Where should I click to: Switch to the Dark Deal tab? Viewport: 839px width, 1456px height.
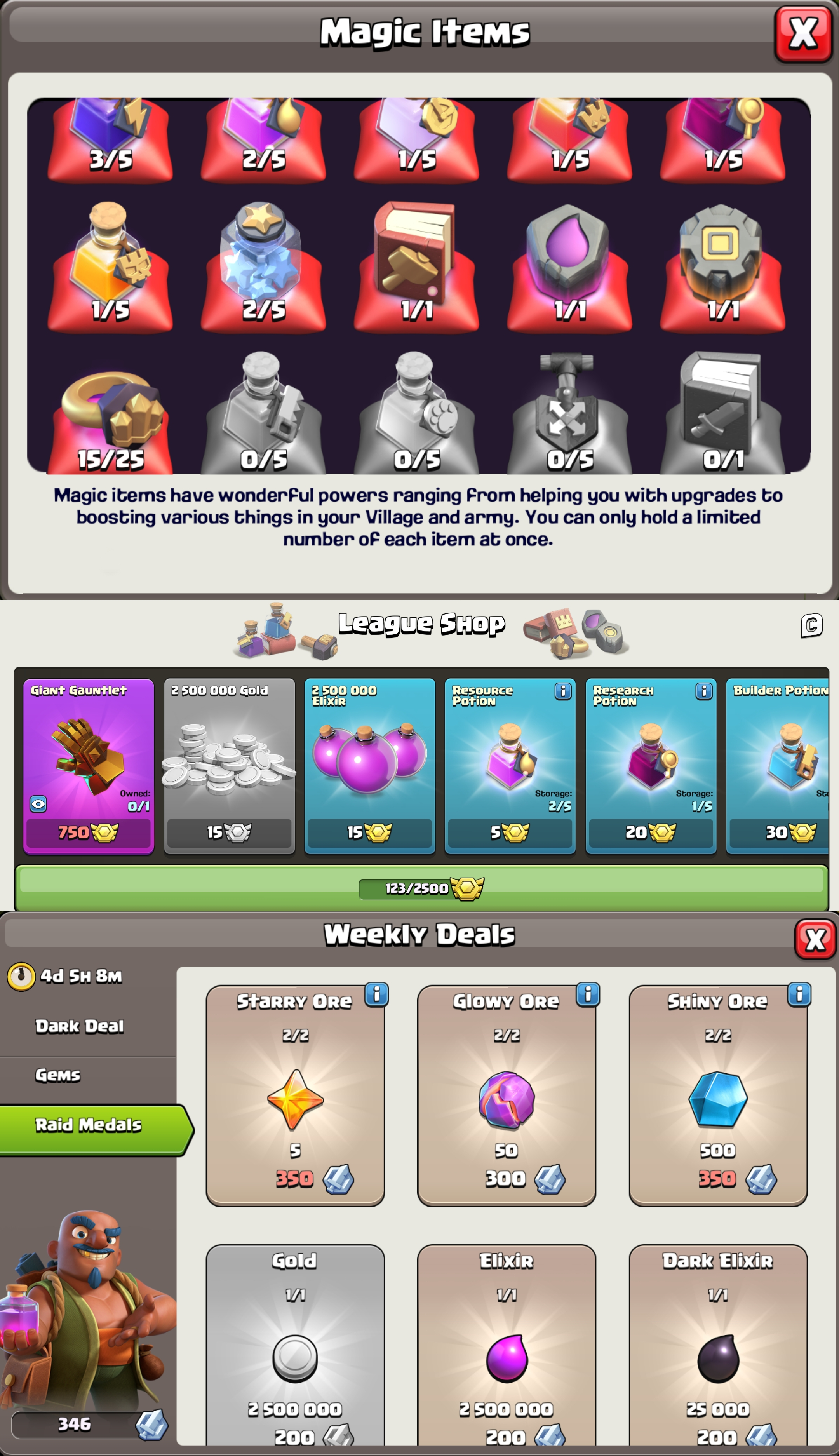click(x=80, y=1026)
